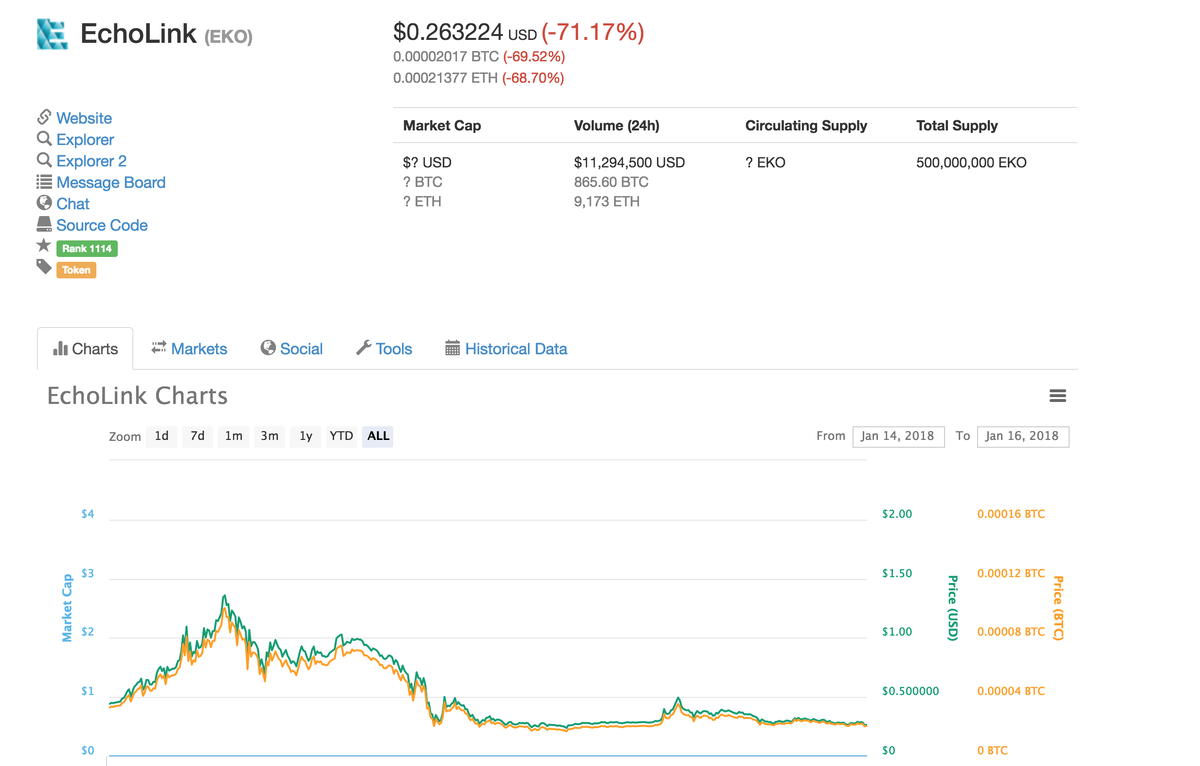Click the Volume (24h) column header

click(x=617, y=126)
